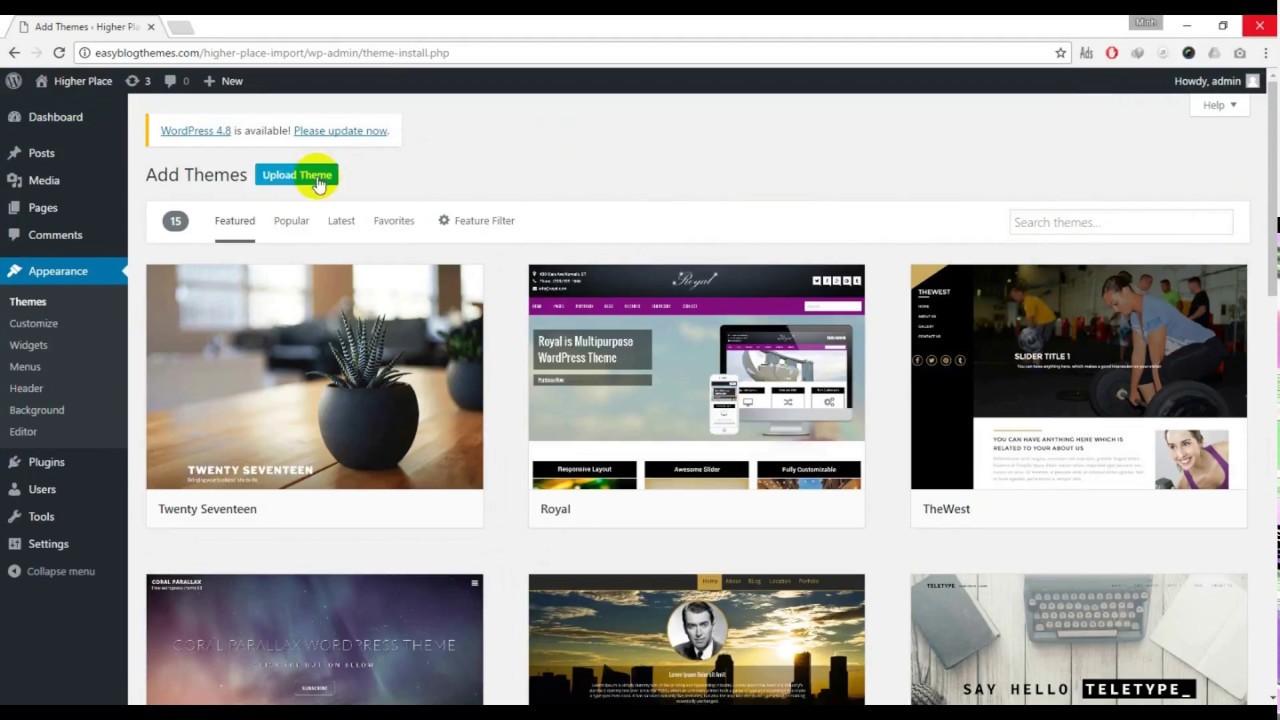
Task: Select Widgets under Appearance
Action: click(x=29, y=345)
